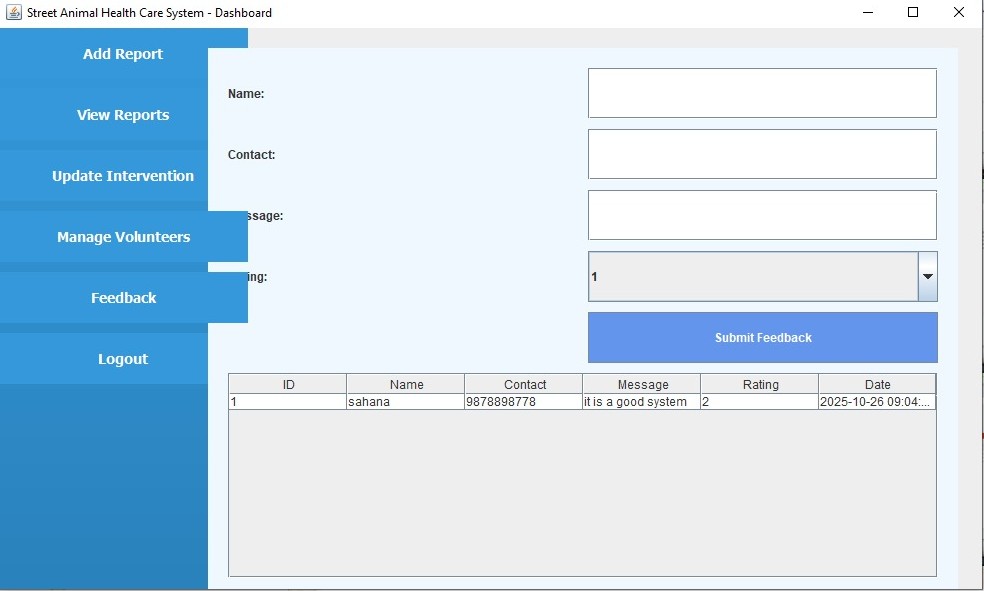Open Manage Volunteers

coord(122,237)
